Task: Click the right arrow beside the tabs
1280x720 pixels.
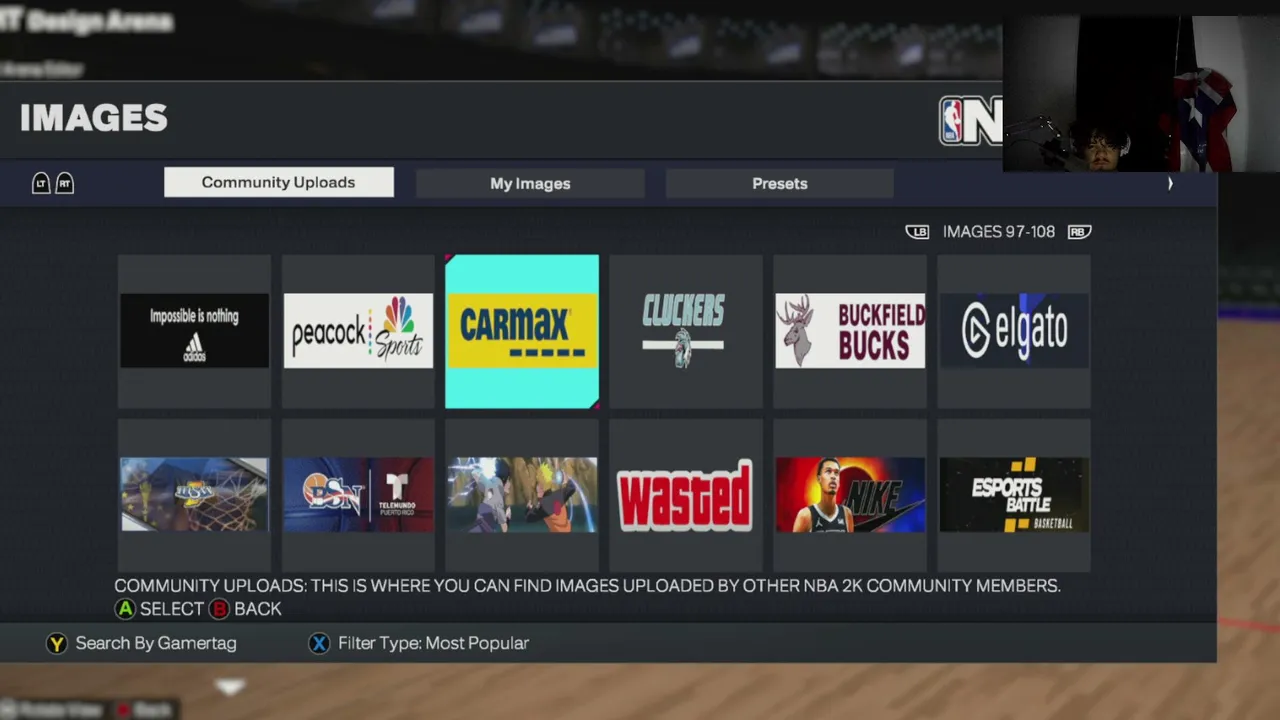Action: (x=1170, y=183)
